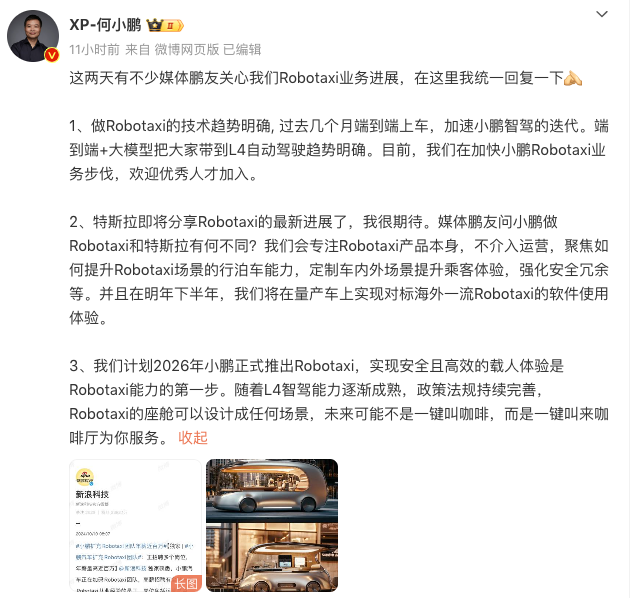Viewport: 630px width, 598px height.
Task: Open the Robotaxi concept car thumbnail
Action: tap(272, 525)
